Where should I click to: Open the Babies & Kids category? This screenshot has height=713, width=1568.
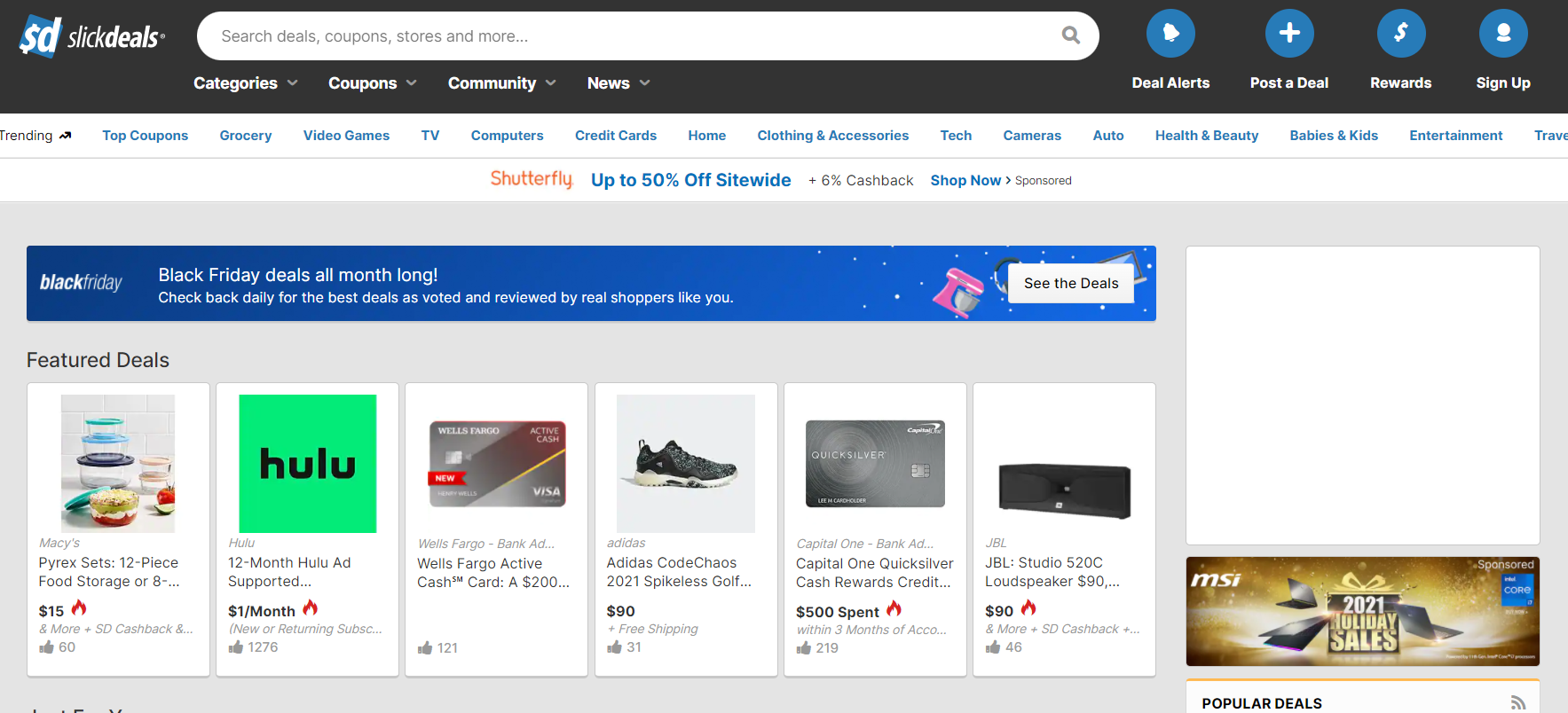click(x=1334, y=136)
